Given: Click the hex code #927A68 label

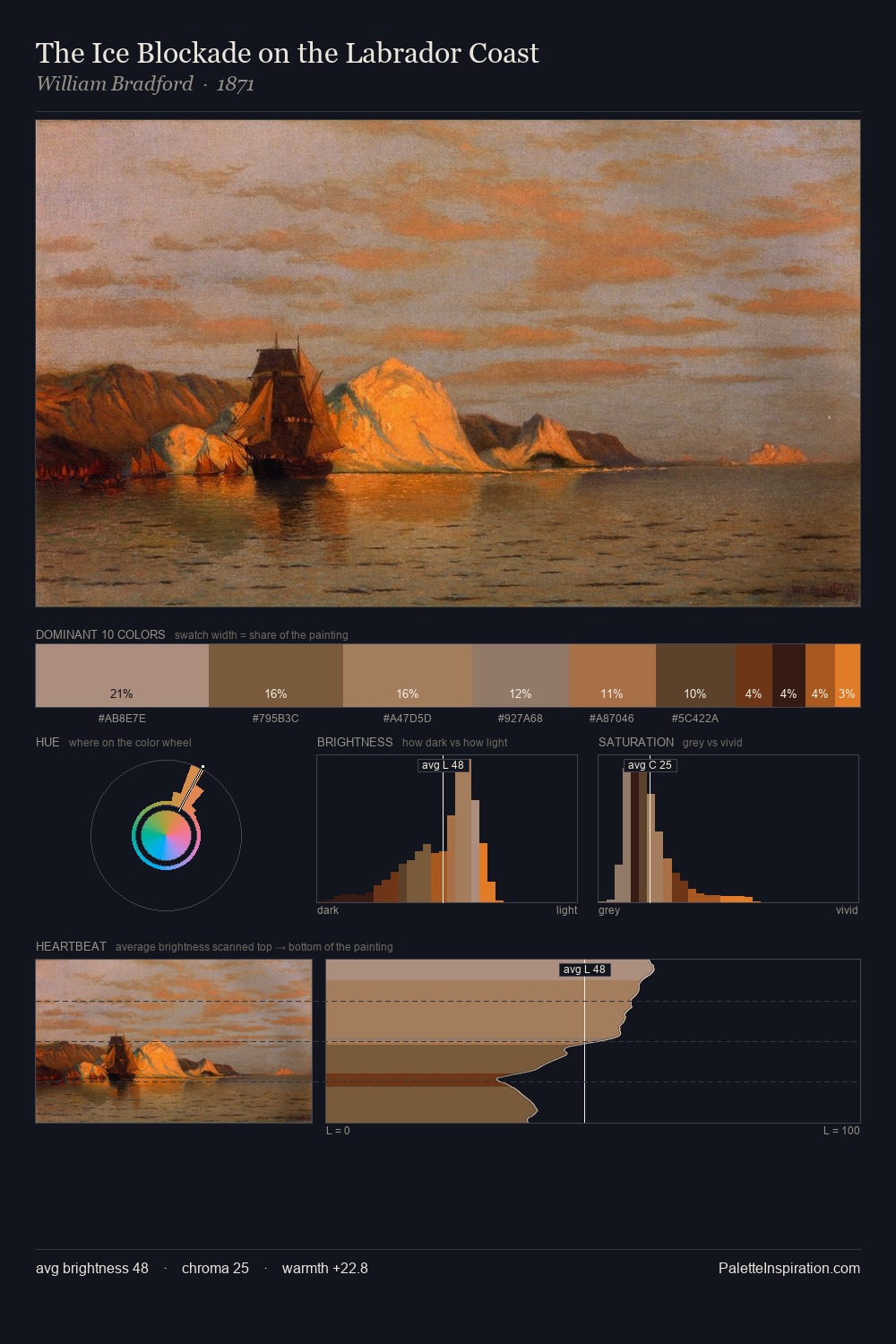Looking at the screenshot, I should 521,719.
